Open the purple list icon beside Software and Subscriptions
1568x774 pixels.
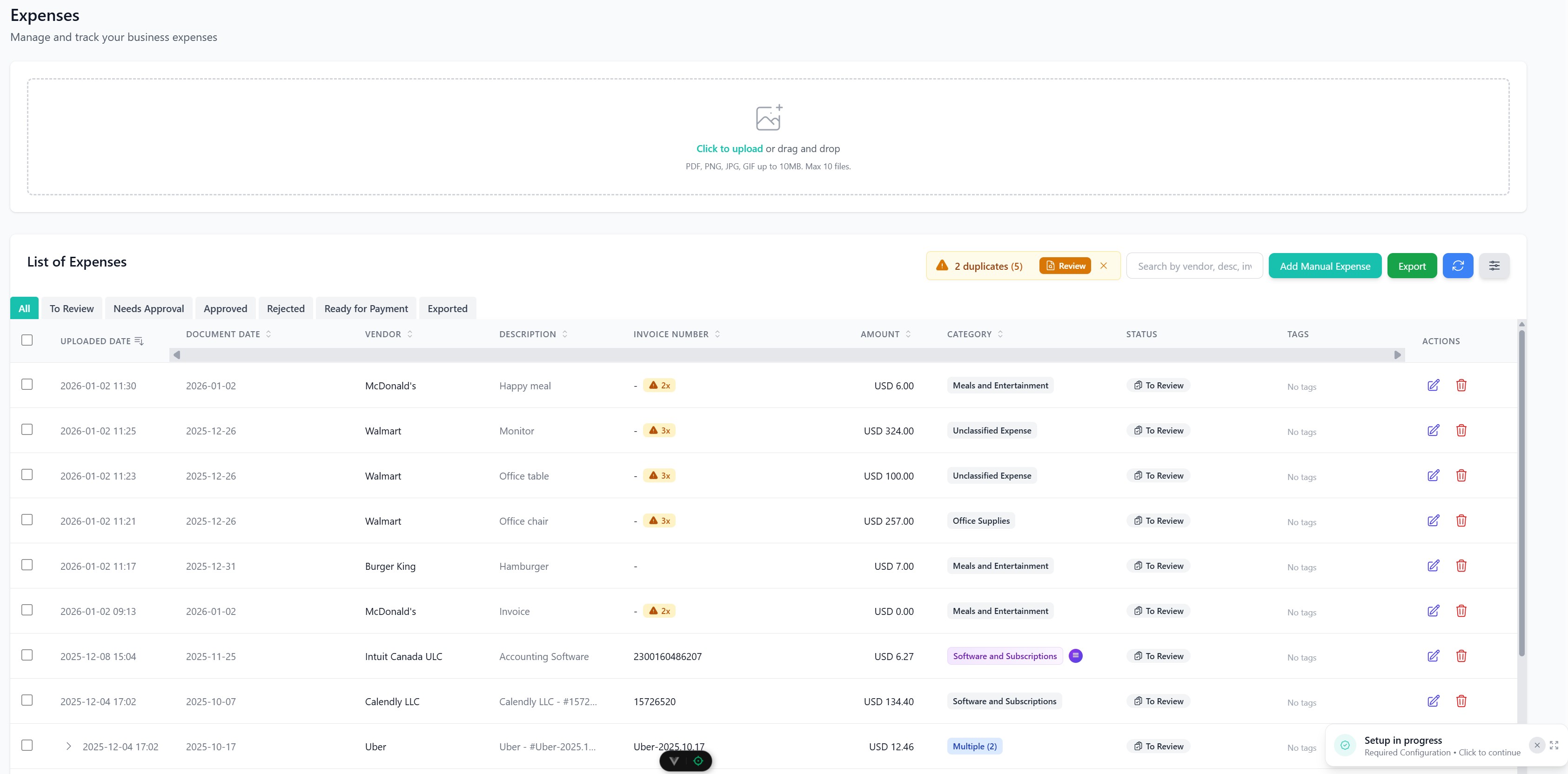[x=1076, y=656]
